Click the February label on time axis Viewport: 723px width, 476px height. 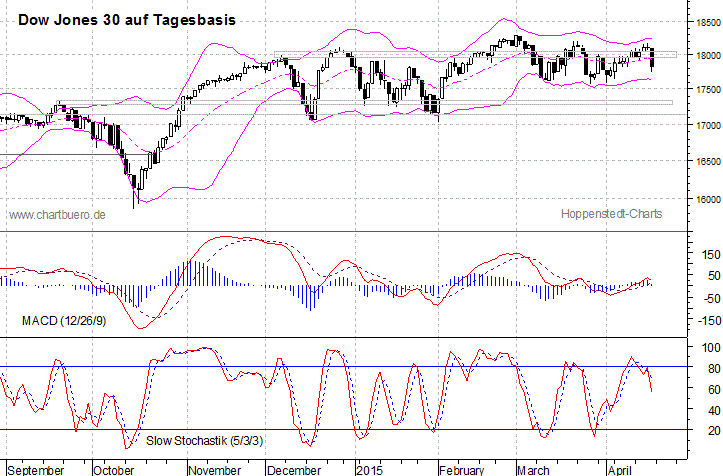tap(462, 470)
